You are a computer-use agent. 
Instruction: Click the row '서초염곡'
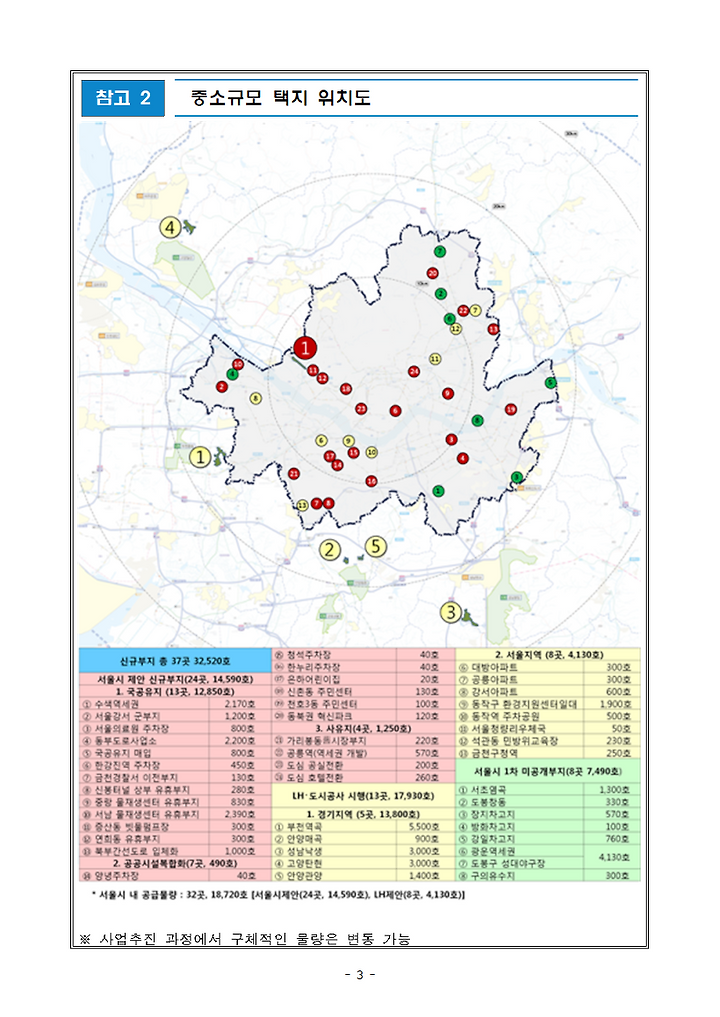[x=548, y=790]
